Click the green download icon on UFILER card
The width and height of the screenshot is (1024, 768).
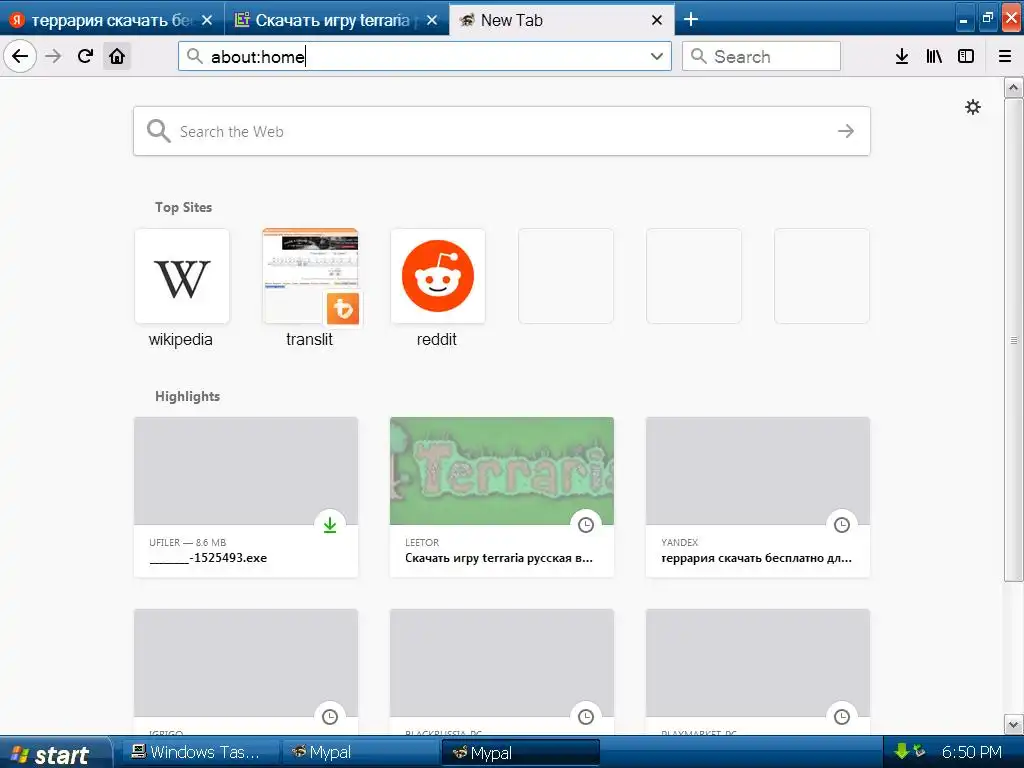(330, 525)
